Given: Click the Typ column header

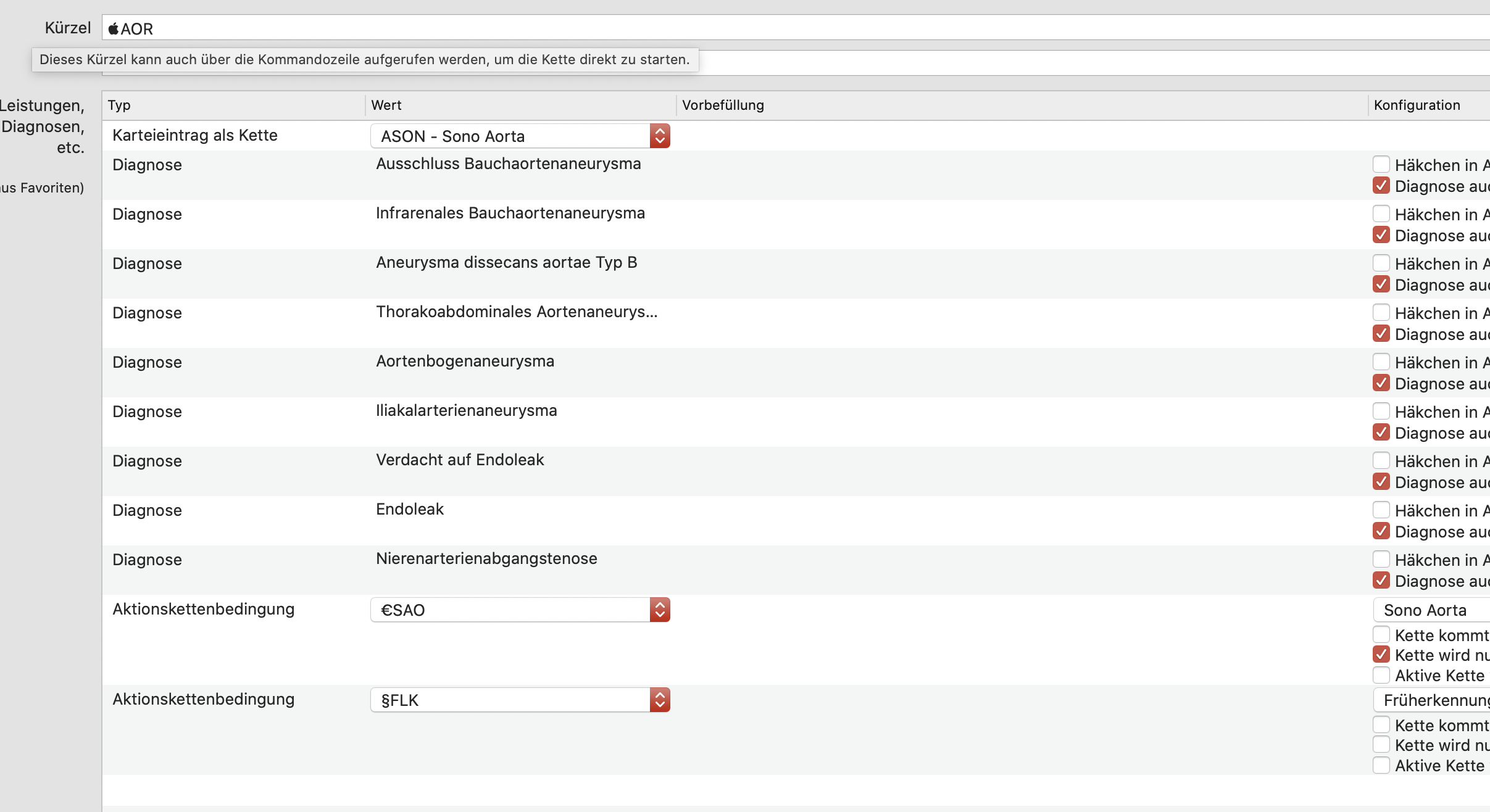Looking at the screenshot, I should coord(233,106).
